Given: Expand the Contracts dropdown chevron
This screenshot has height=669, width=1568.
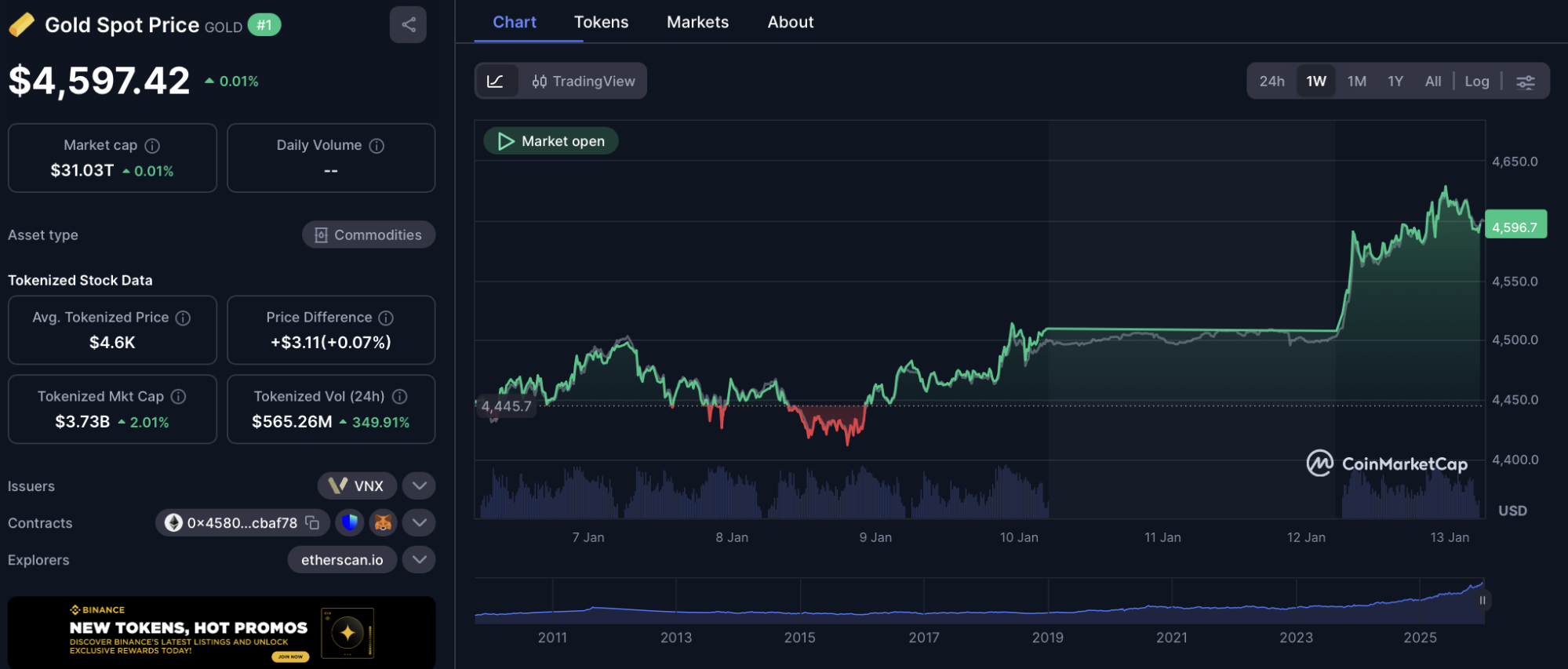Looking at the screenshot, I should [419, 522].
